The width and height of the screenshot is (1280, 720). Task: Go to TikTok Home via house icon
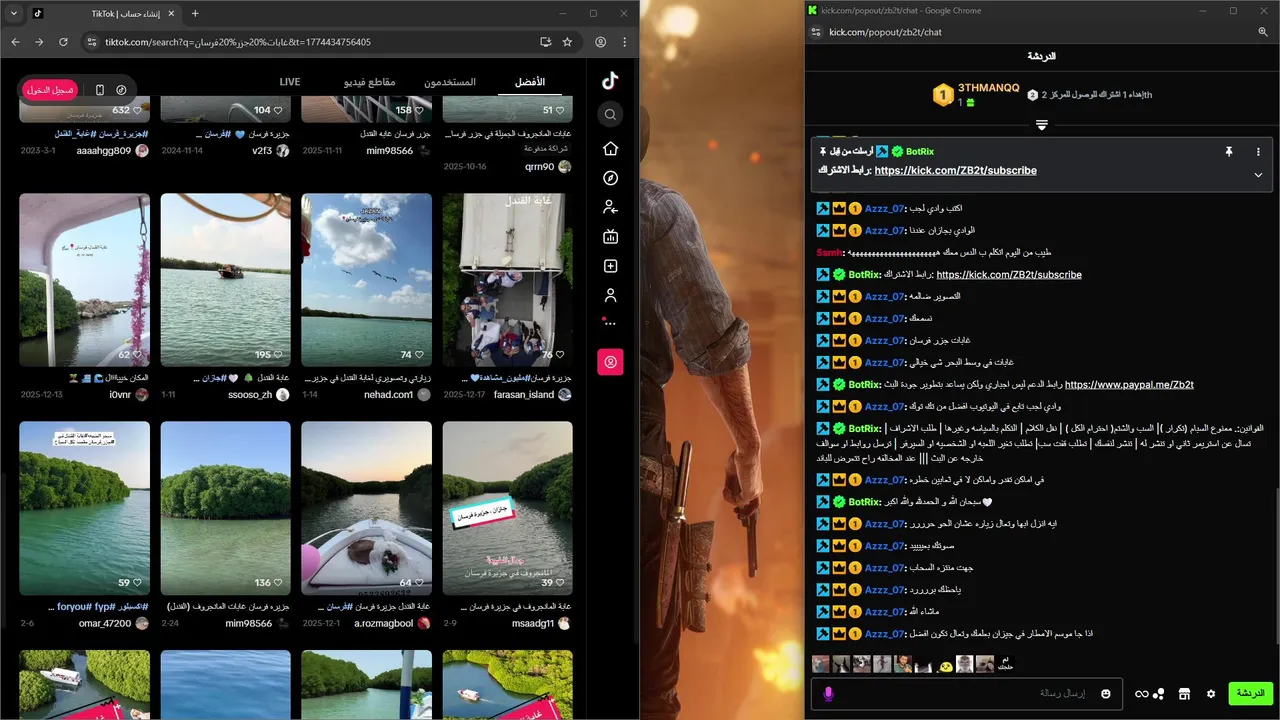point(610,148)
